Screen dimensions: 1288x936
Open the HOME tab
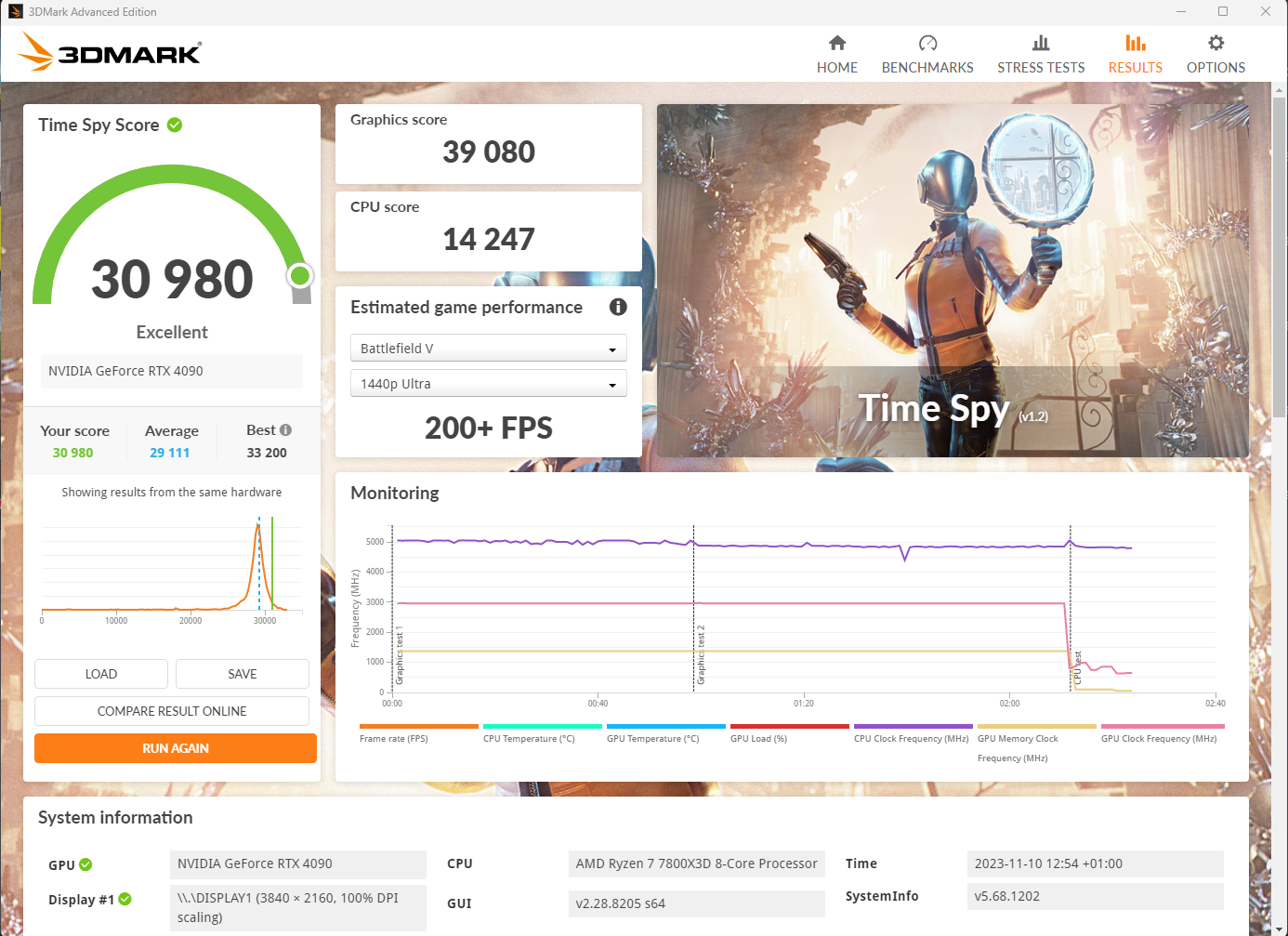(x=836, y=55)
